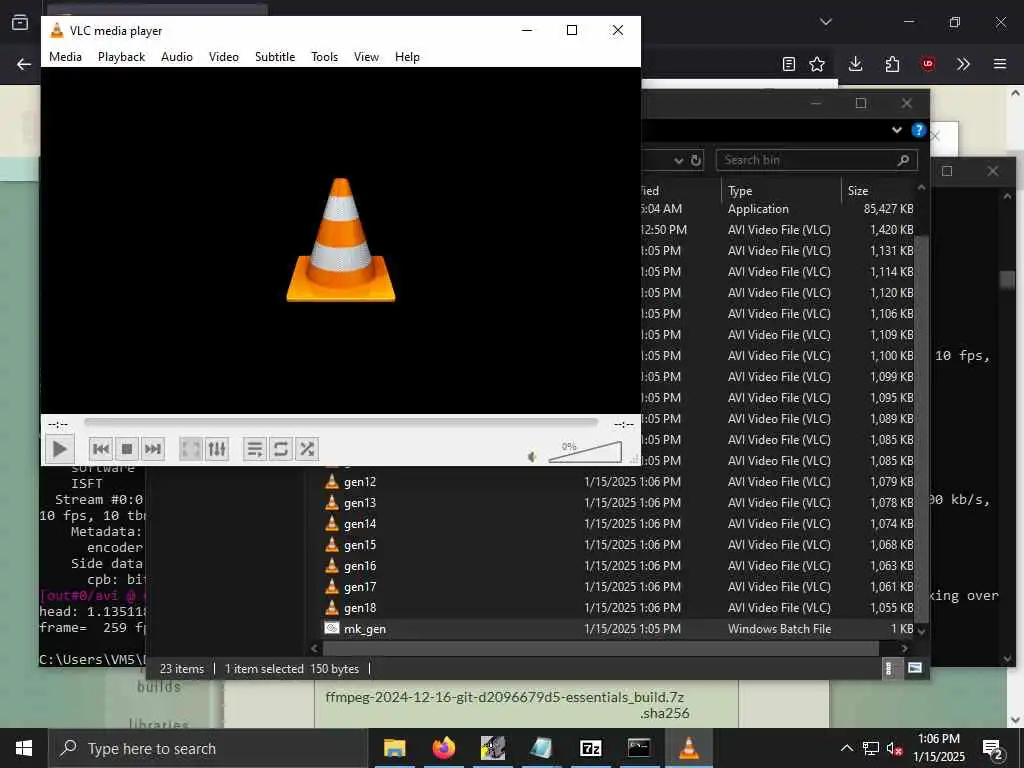Viewport: 1024px width, 768px height.
Task: Show hidden system tray icons
Action: click(846, 748)
